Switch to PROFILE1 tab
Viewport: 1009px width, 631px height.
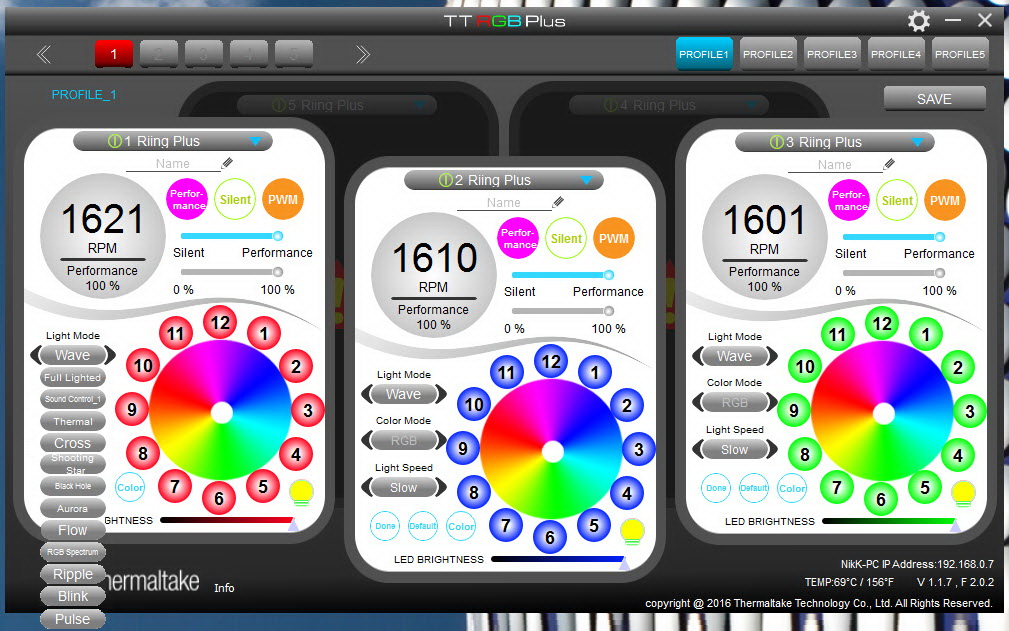(704, 54)
